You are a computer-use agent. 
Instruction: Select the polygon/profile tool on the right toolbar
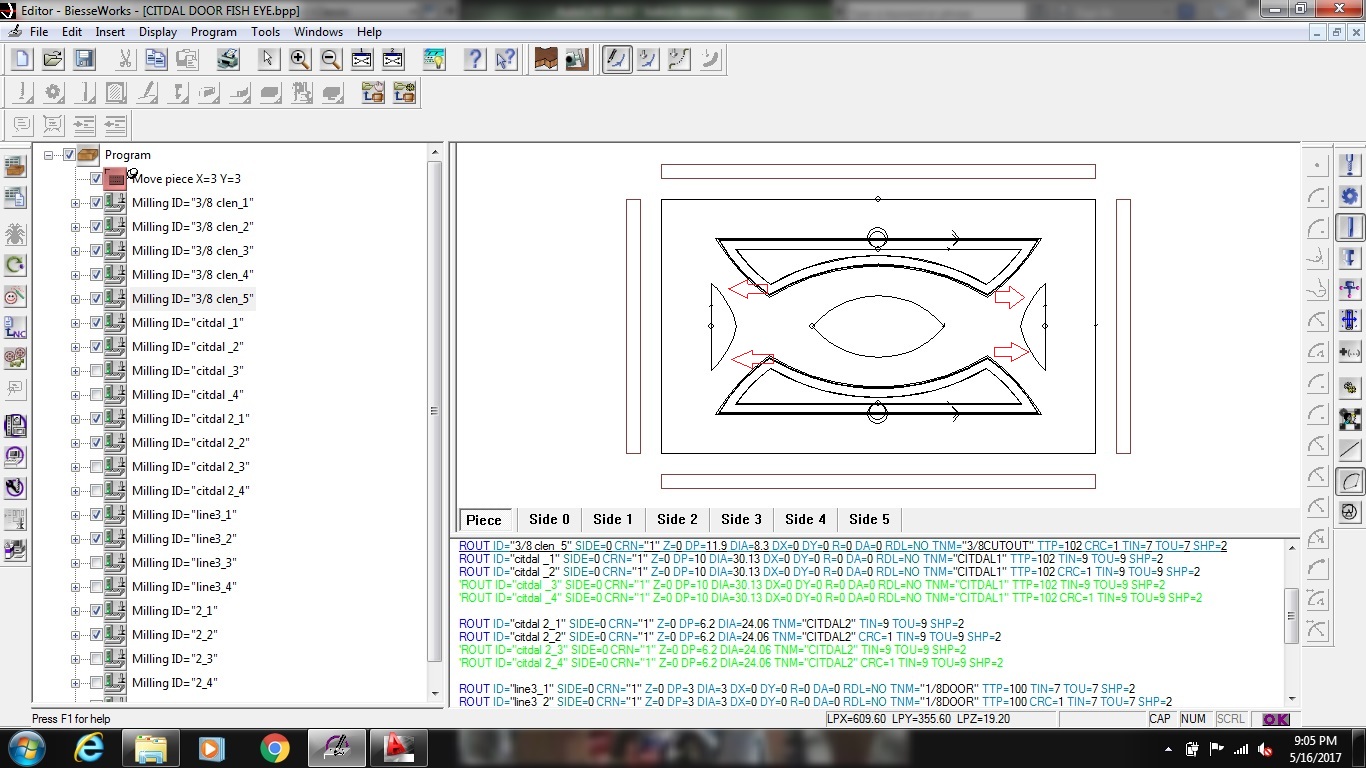pyautogui.click(x=1348, y=481)
